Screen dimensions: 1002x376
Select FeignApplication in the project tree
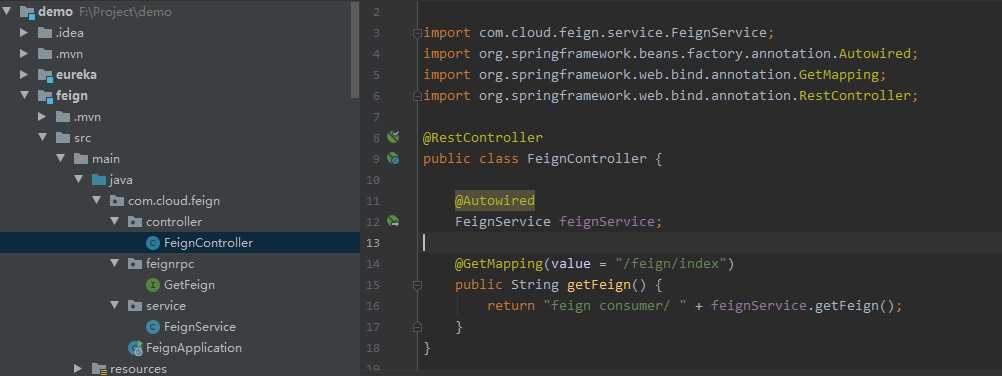pyautogui.click(x=194, y=348)
